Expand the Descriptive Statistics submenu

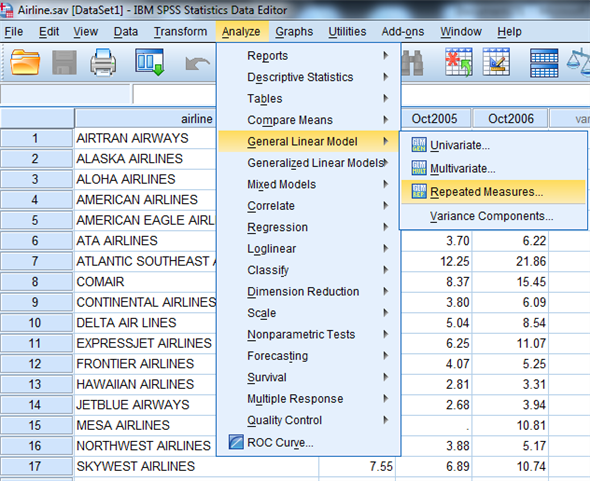[309, 77]
